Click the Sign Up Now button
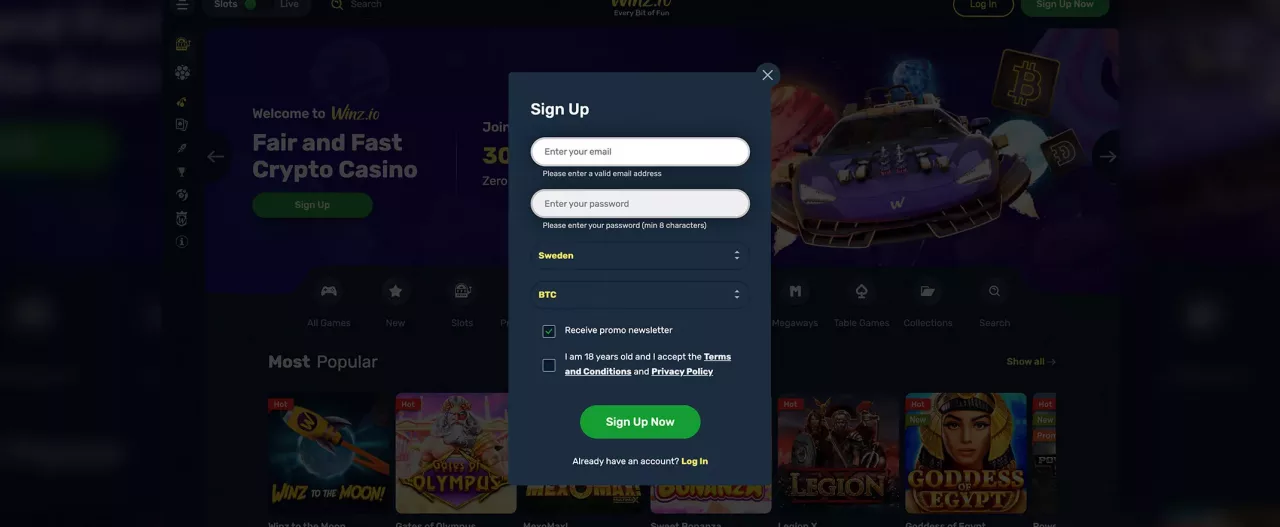 coord(640,422)
